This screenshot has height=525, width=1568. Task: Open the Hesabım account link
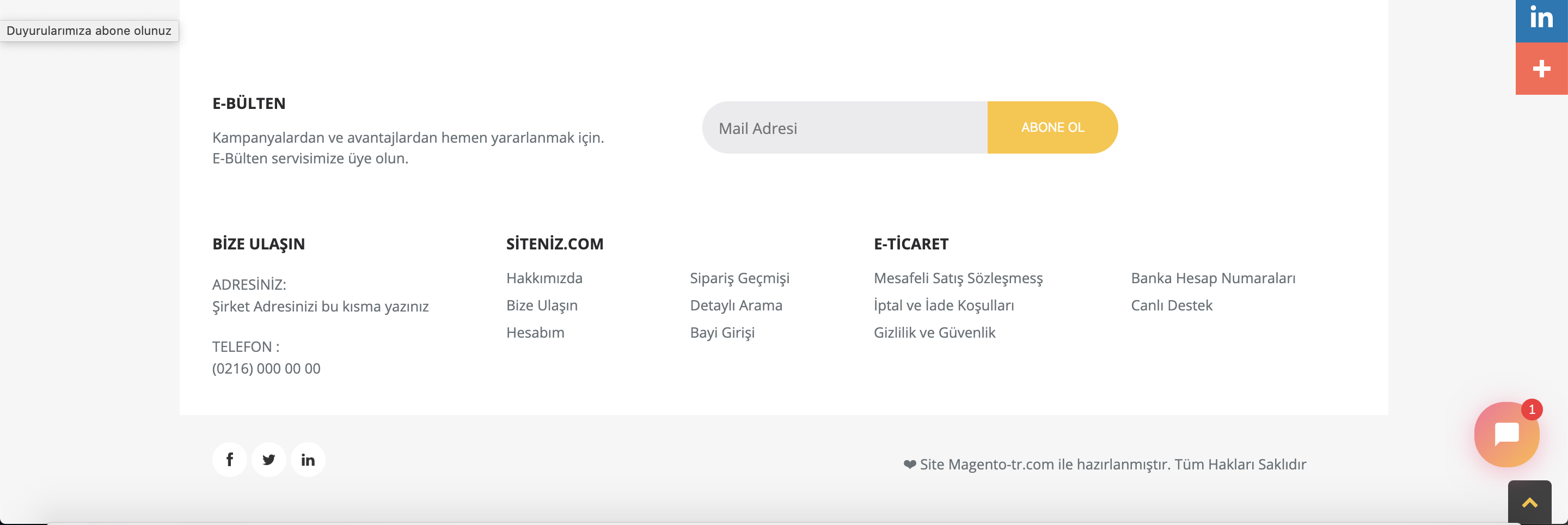(x=536, y=333)
